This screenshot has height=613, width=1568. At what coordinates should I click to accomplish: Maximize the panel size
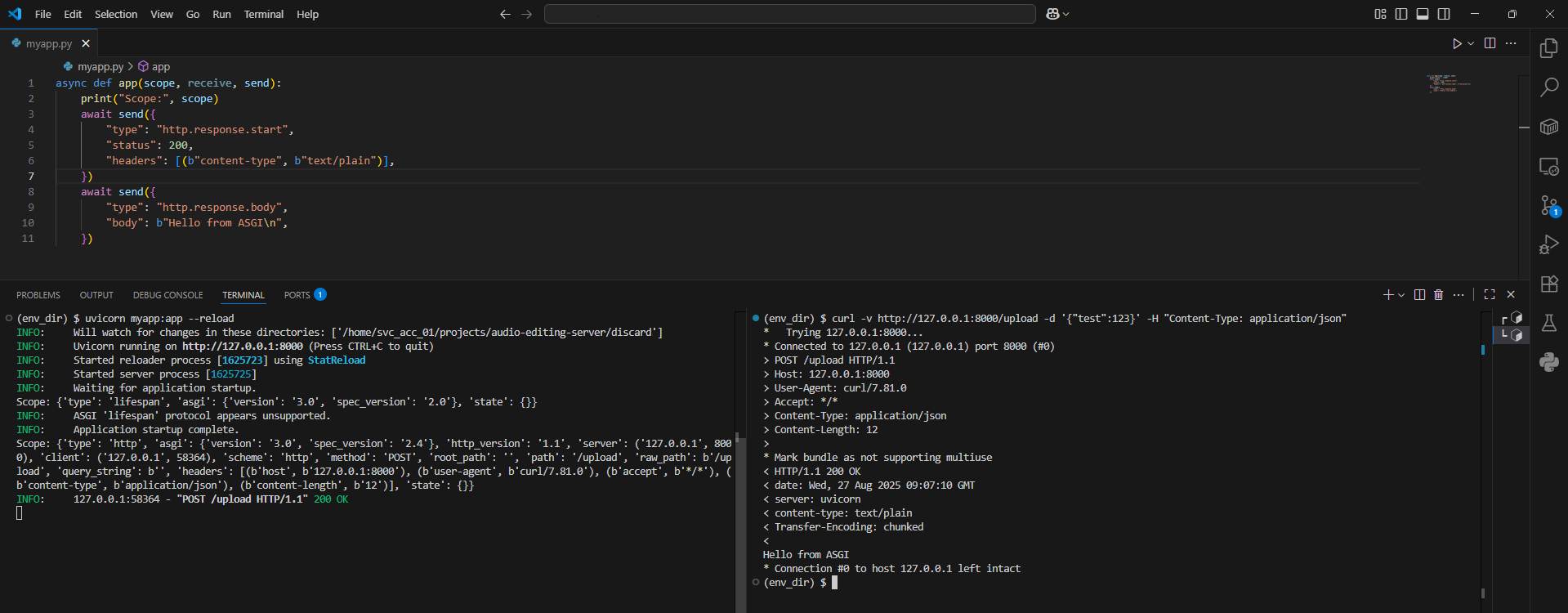1490,295
